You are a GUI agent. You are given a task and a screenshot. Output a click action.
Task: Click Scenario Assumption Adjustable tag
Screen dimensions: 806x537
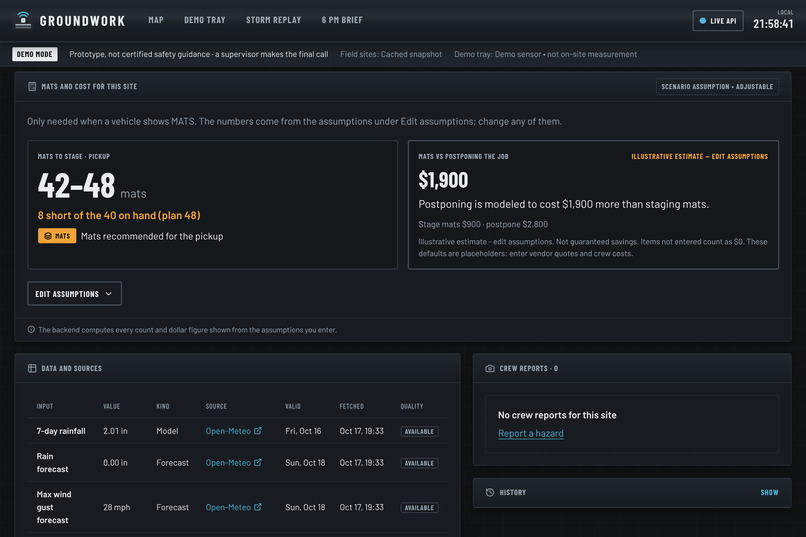717,86
